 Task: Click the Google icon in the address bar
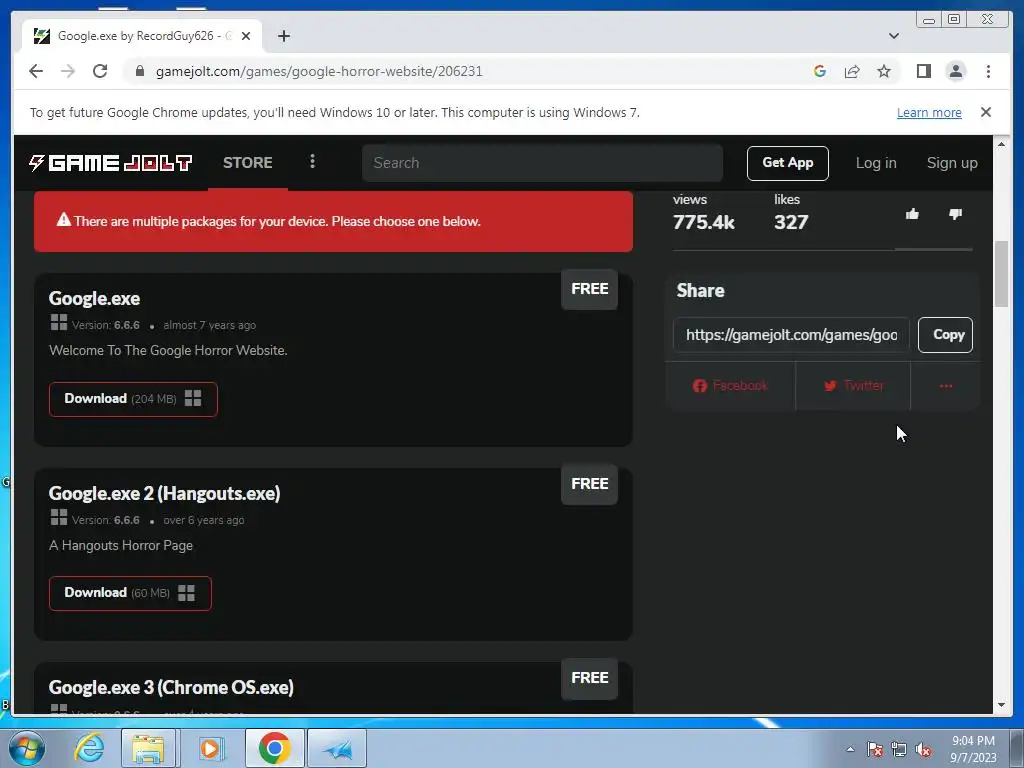point(820,71)
